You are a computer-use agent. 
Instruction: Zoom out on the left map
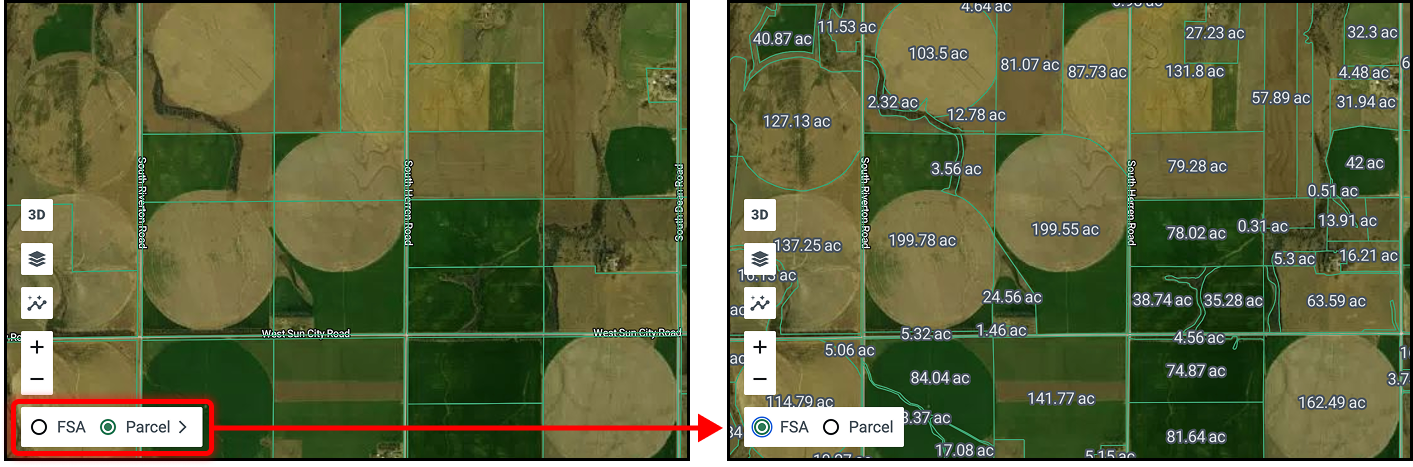(37, 379)
